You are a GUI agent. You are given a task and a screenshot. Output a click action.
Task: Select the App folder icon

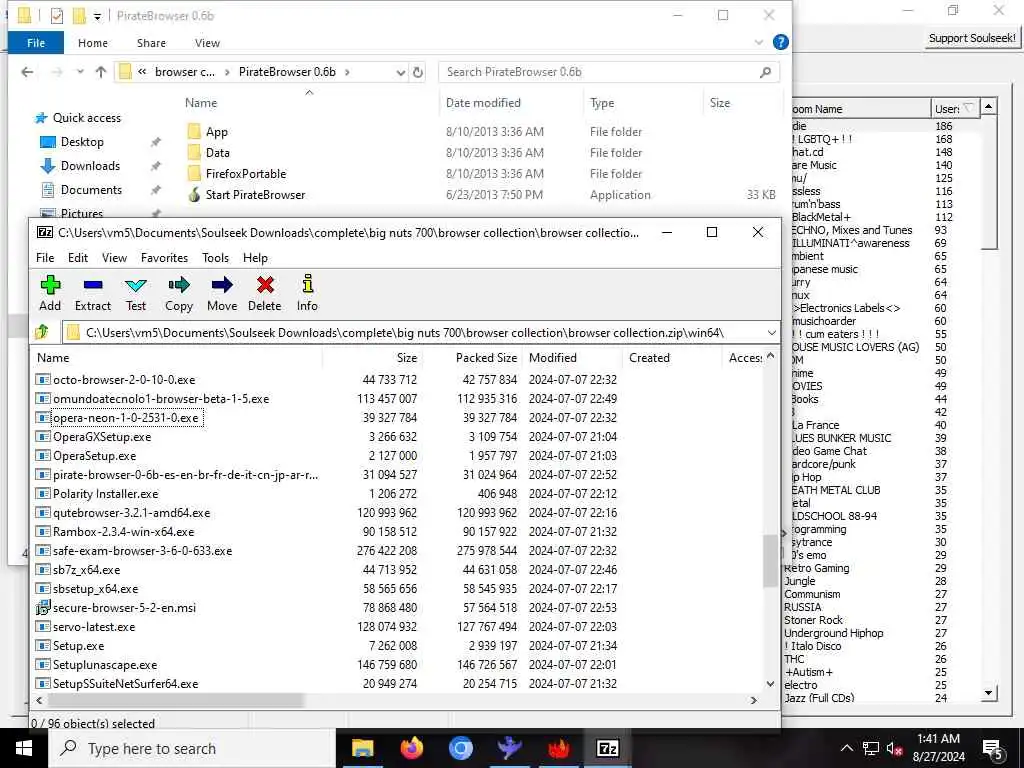click(x=194, y=131)
